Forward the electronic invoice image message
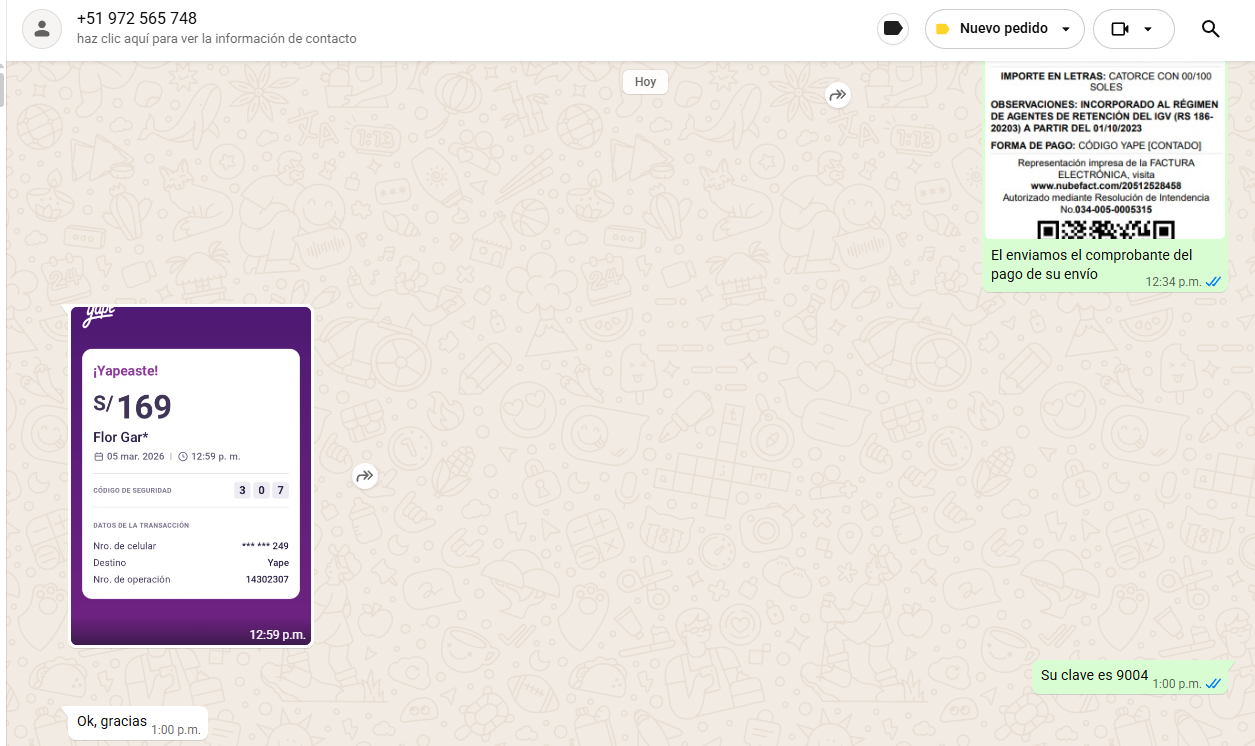The width and height of the screenshot is (1255, 746). [x=837, y=95]
